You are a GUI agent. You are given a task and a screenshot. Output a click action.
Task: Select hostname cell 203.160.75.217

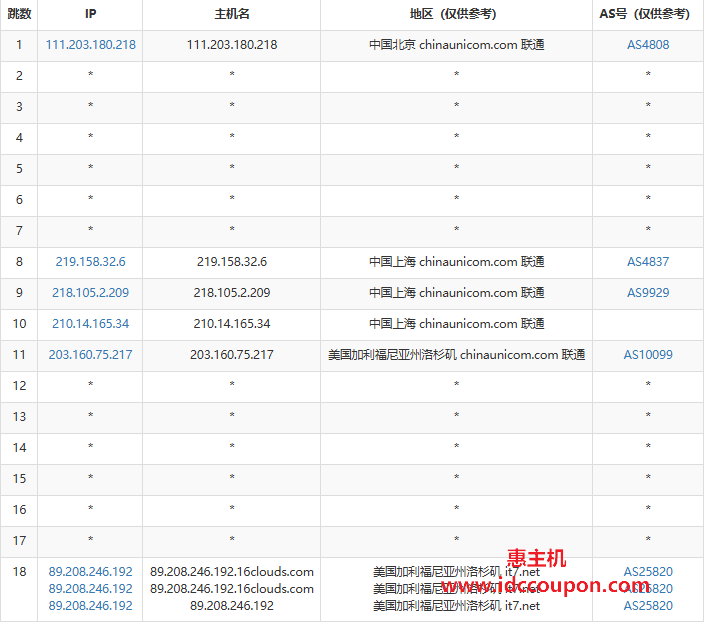coord(232,355)
